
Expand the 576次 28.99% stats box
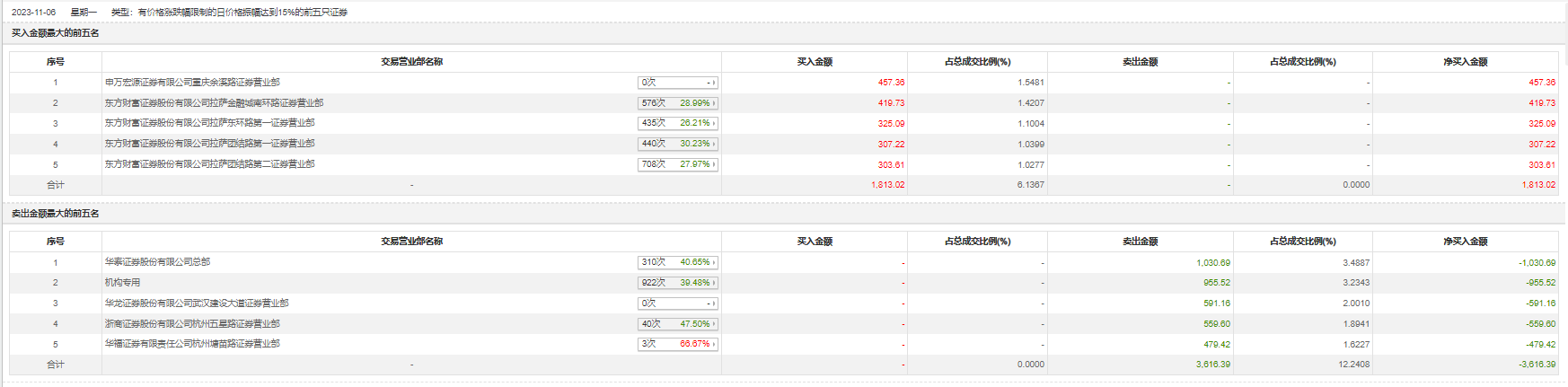(x=678, y=103)
